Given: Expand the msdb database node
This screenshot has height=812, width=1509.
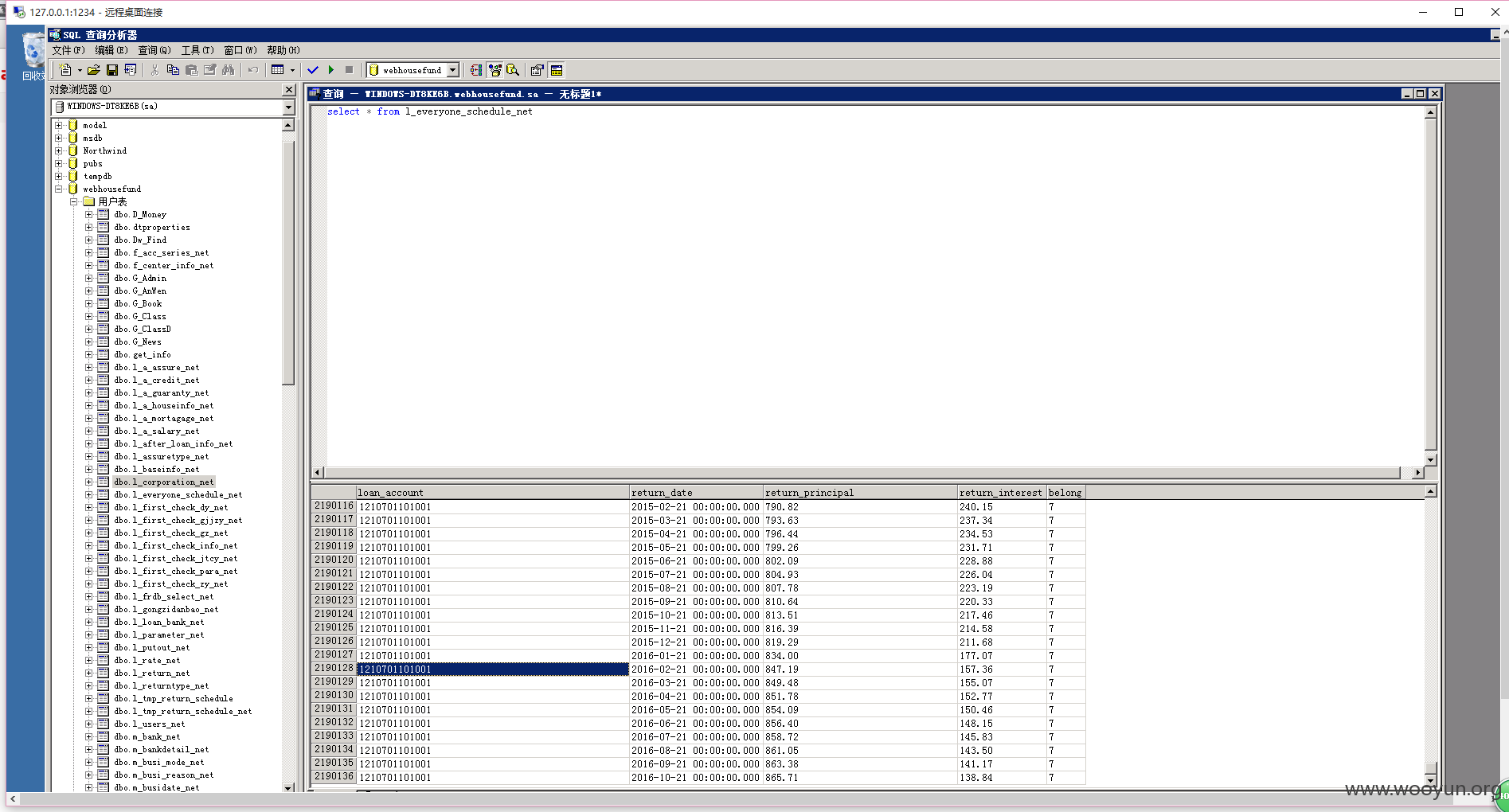Looking at the screenshot, I should tap(59, 138).
